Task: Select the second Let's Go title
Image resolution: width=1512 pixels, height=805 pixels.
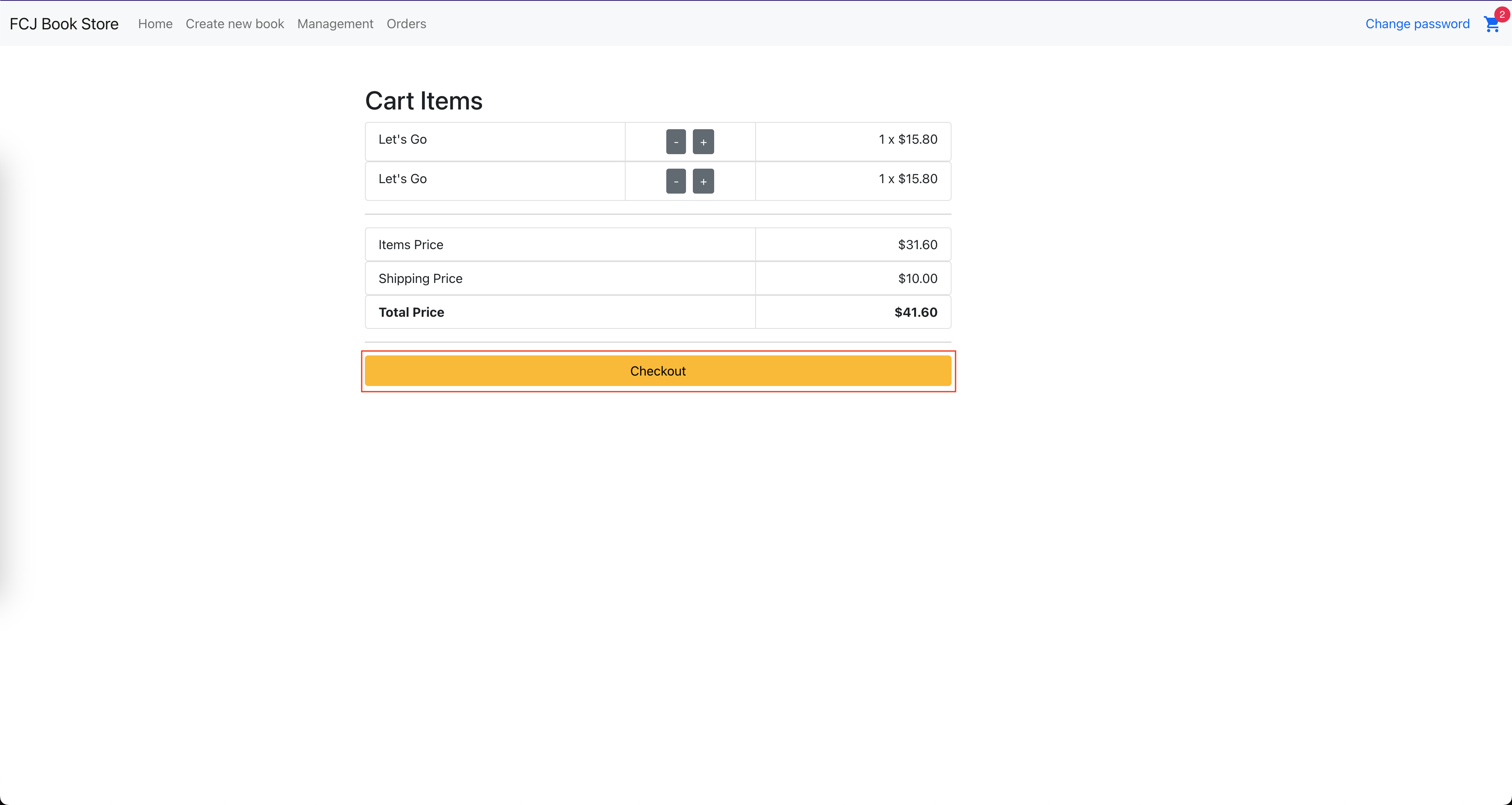Action: (x=402, y=178)
